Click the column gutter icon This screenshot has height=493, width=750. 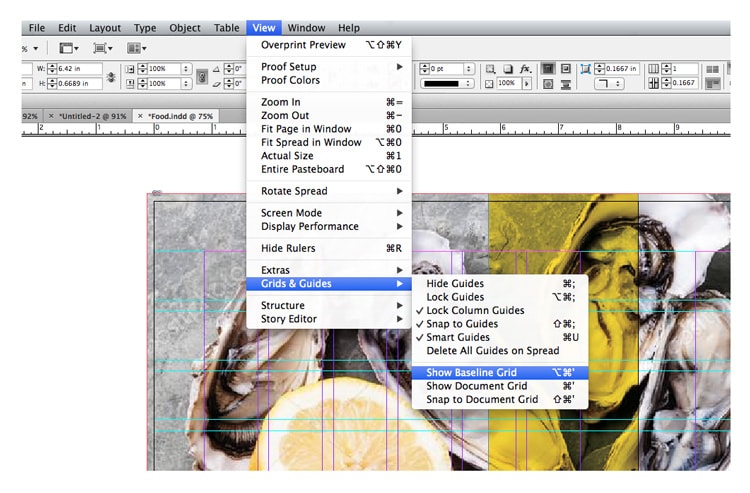coord(653,83)
